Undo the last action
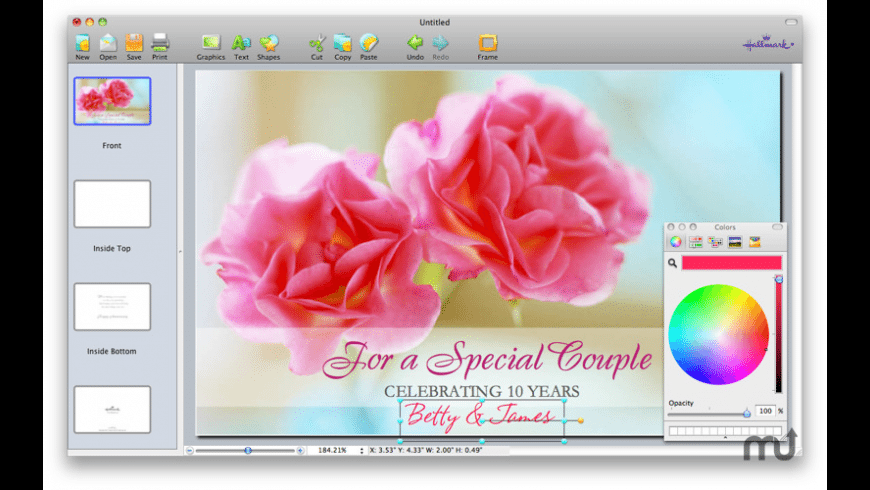 415,43
